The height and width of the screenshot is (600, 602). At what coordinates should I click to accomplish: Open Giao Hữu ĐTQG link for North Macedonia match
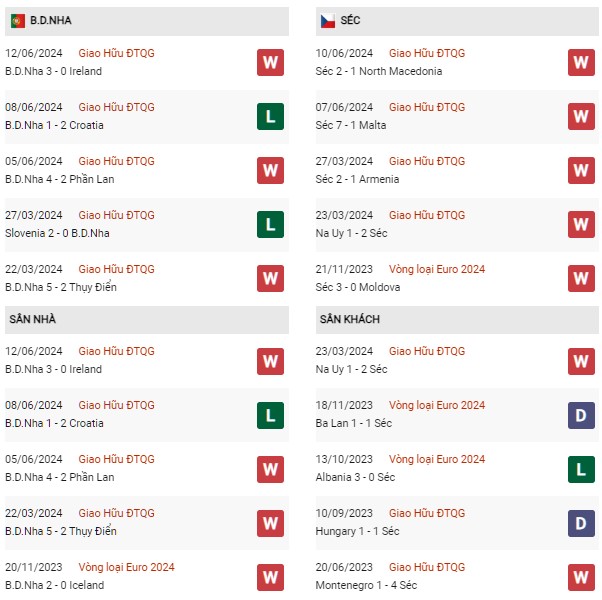427,53
